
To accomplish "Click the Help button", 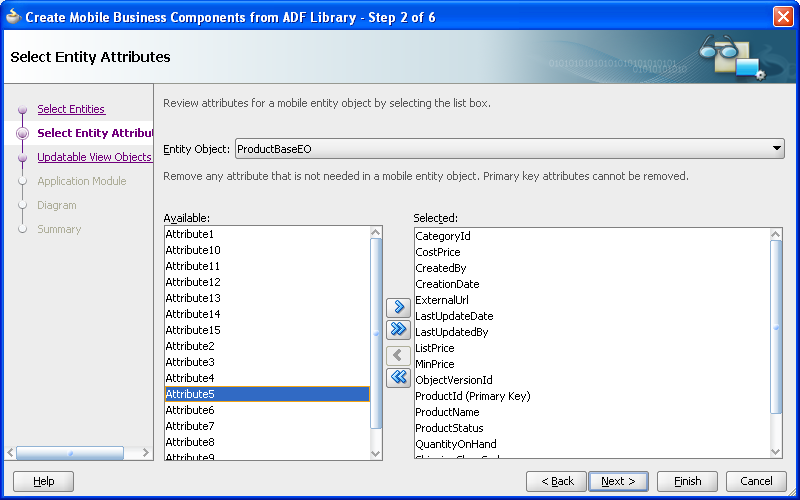I will pyautogui.click(x=43, y=481).
